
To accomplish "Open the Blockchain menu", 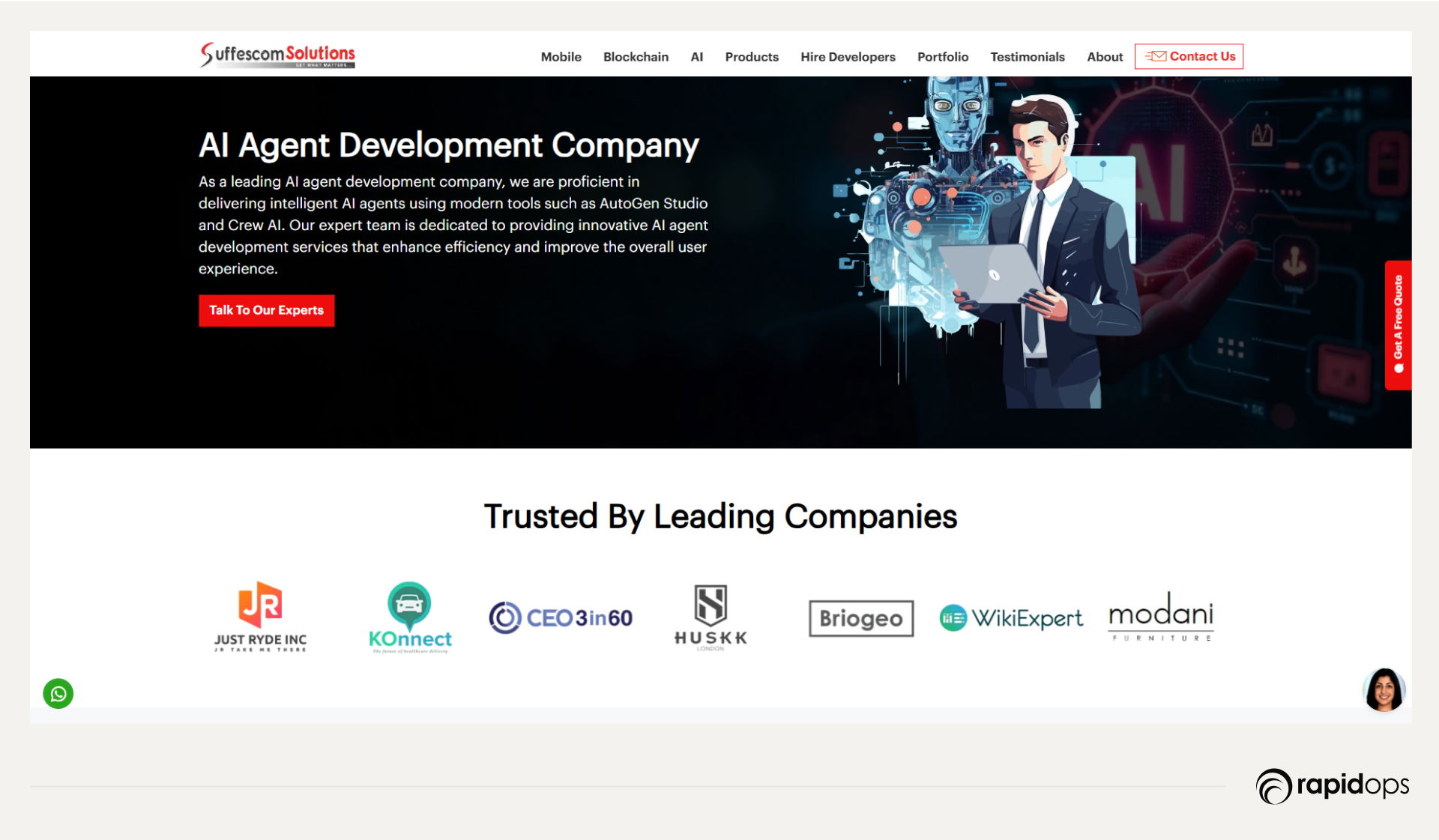I will 636,57.
